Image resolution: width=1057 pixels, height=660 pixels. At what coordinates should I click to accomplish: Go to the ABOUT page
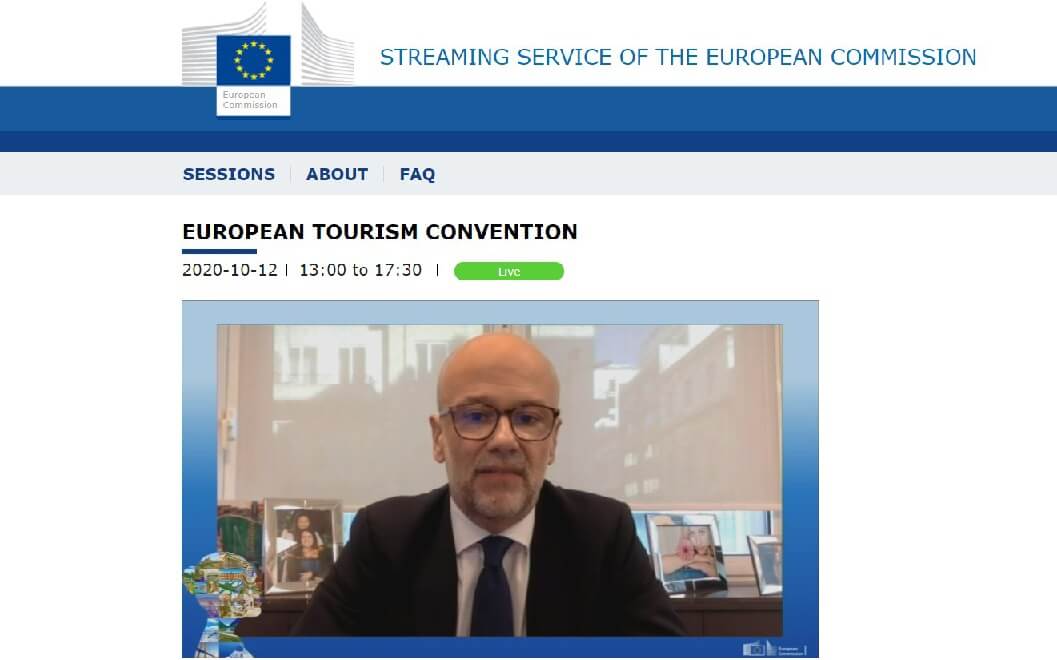(x=337, y=174)
